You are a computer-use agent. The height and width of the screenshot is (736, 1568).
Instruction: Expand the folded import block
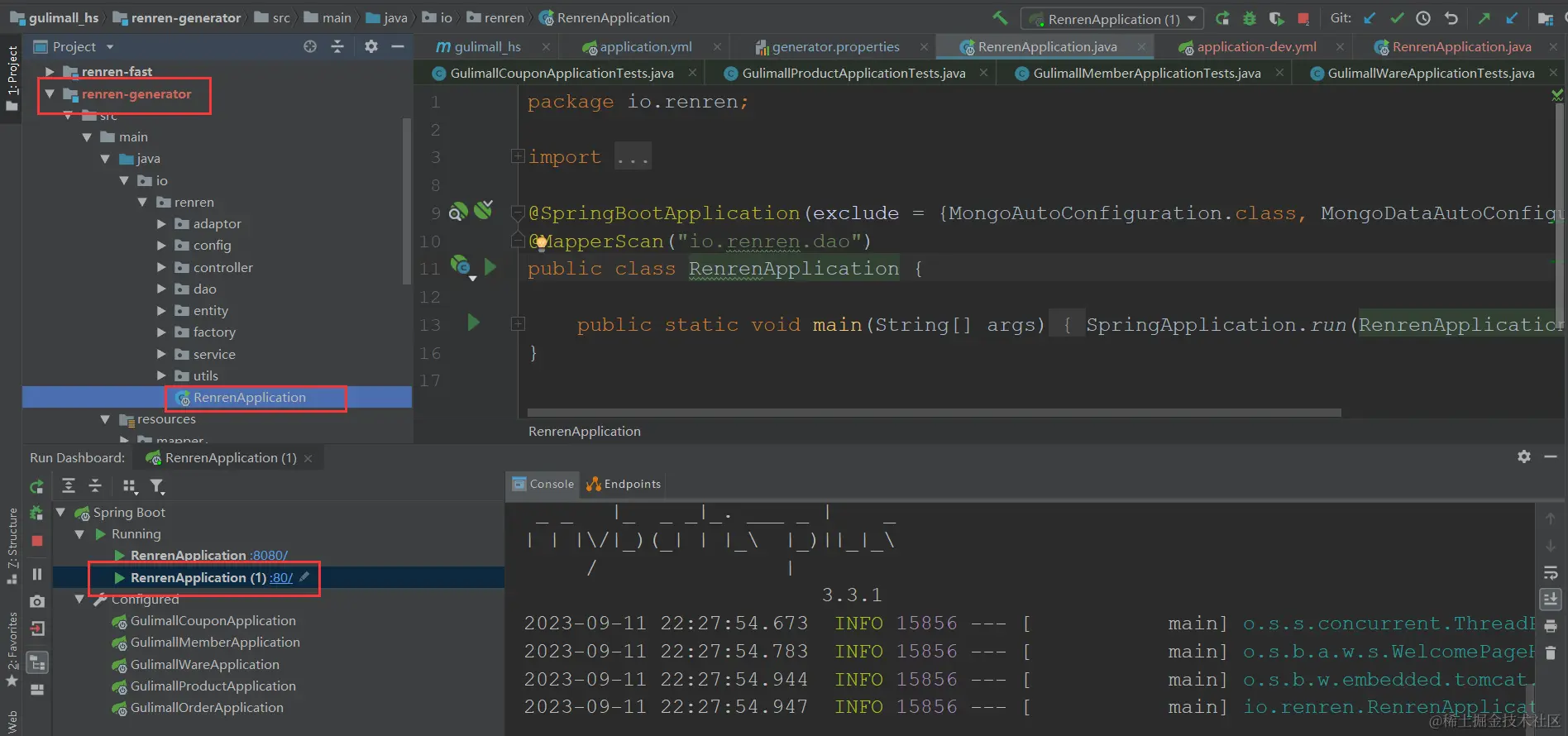[x=518, y=156]
